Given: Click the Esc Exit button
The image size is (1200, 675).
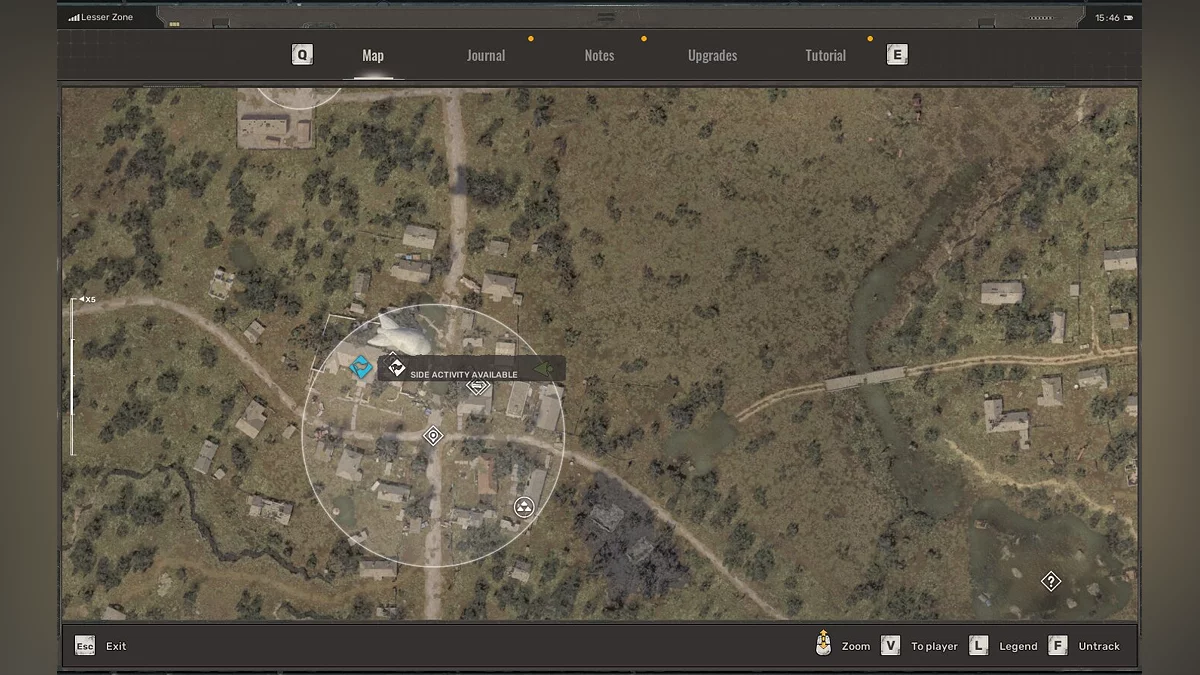Looking at the screenshot, I should point(100,646).
